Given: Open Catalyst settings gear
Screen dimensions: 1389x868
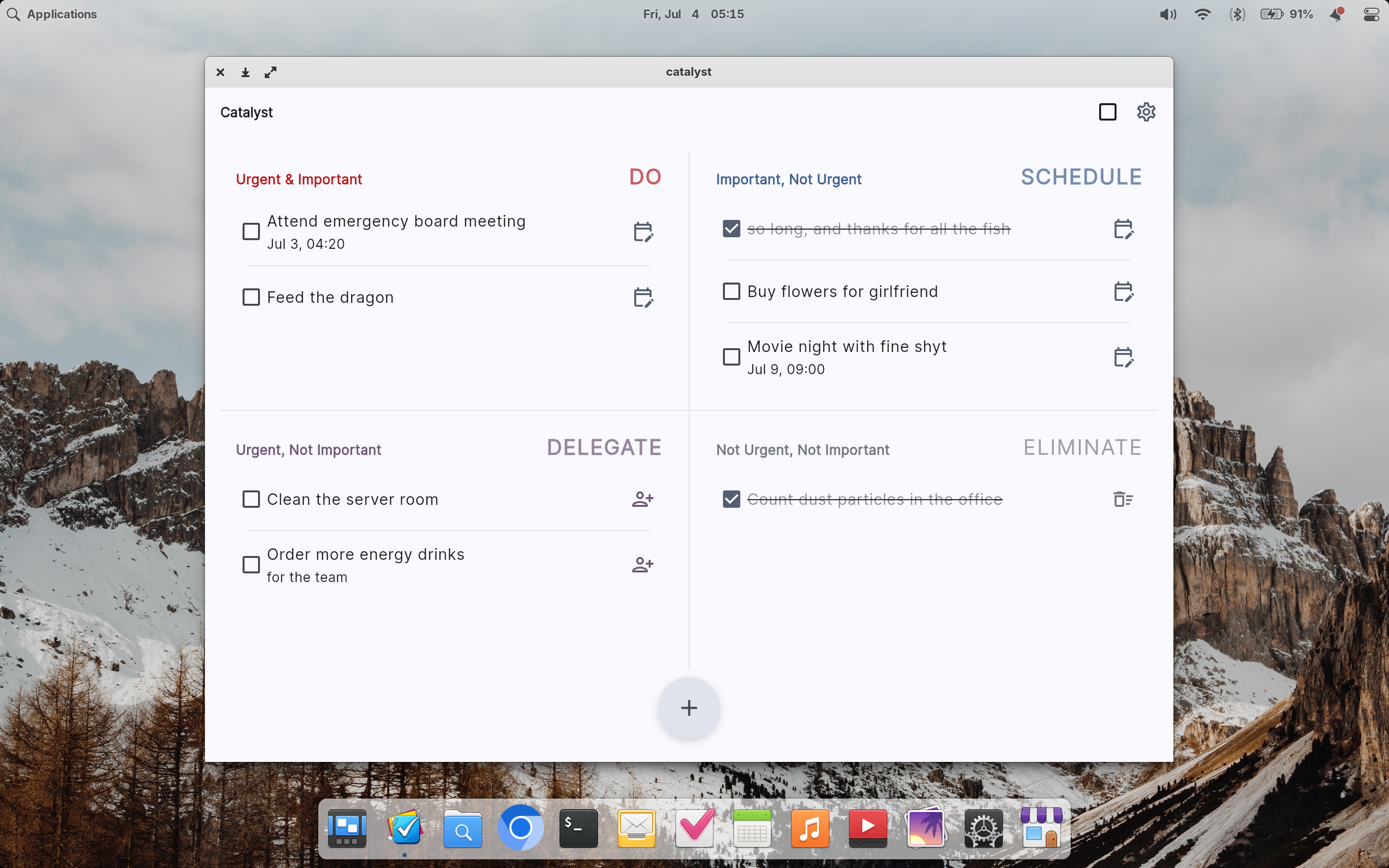Looking at the screenshot, I should [x=1146, y=112].
